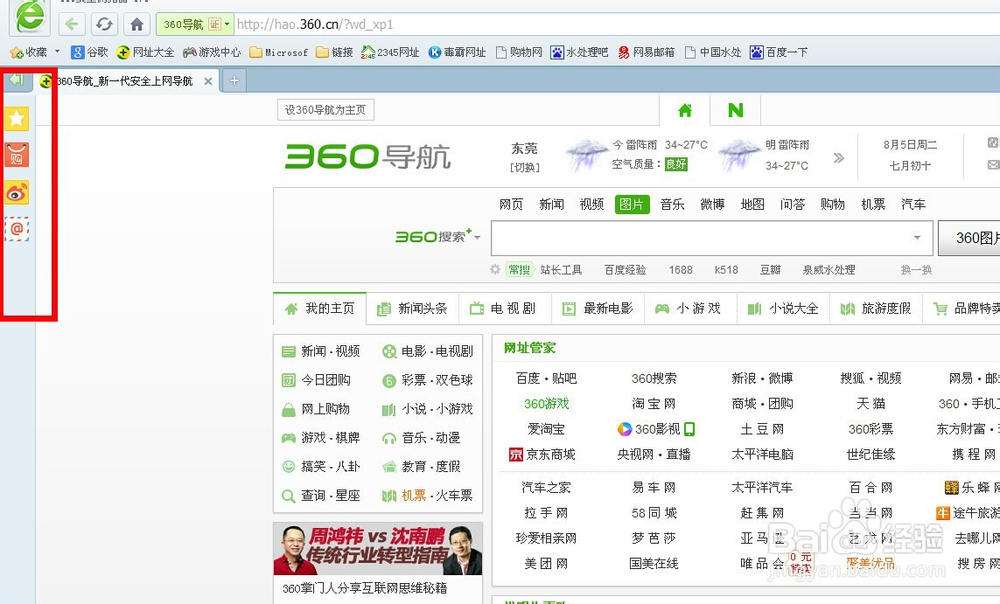The image size is (1000, 604).
Task: Select the 图片 search category
Action: click(x=632, y=204)
